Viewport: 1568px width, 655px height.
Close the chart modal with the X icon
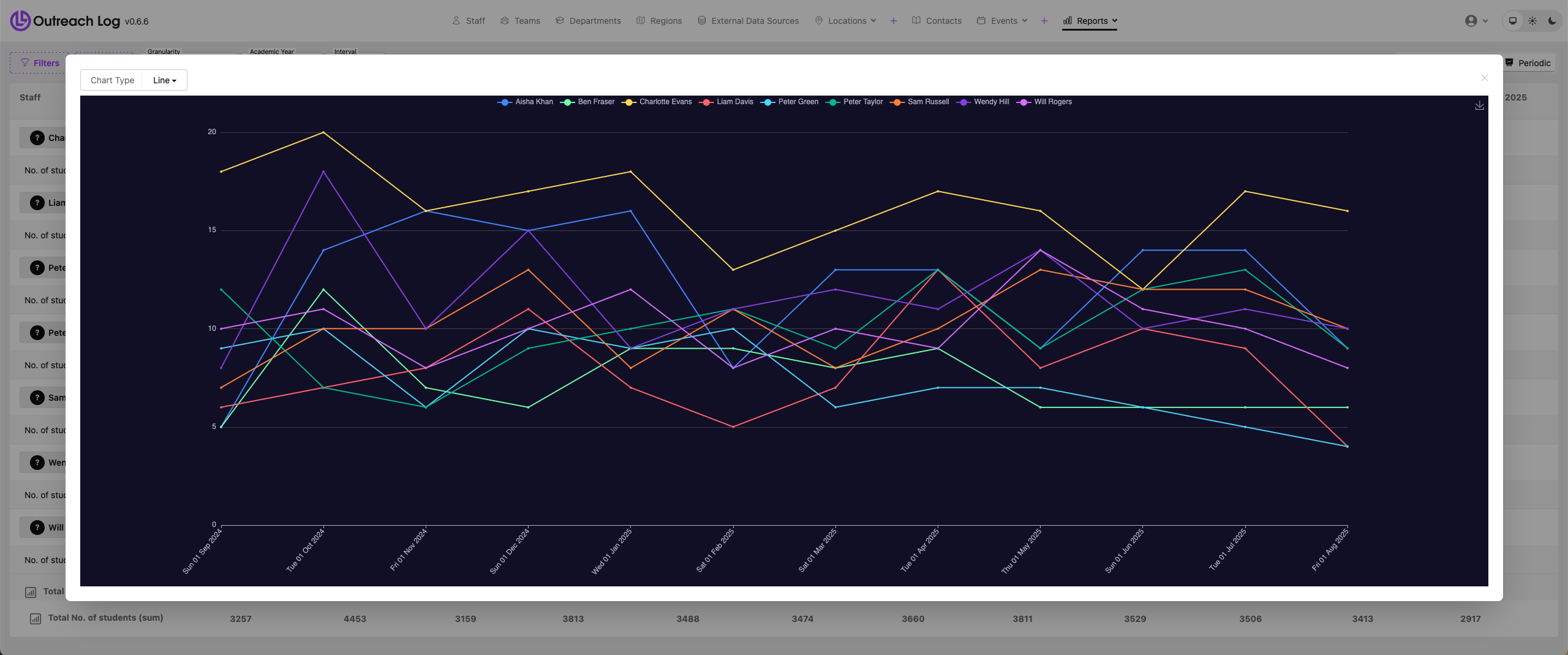1484,78
